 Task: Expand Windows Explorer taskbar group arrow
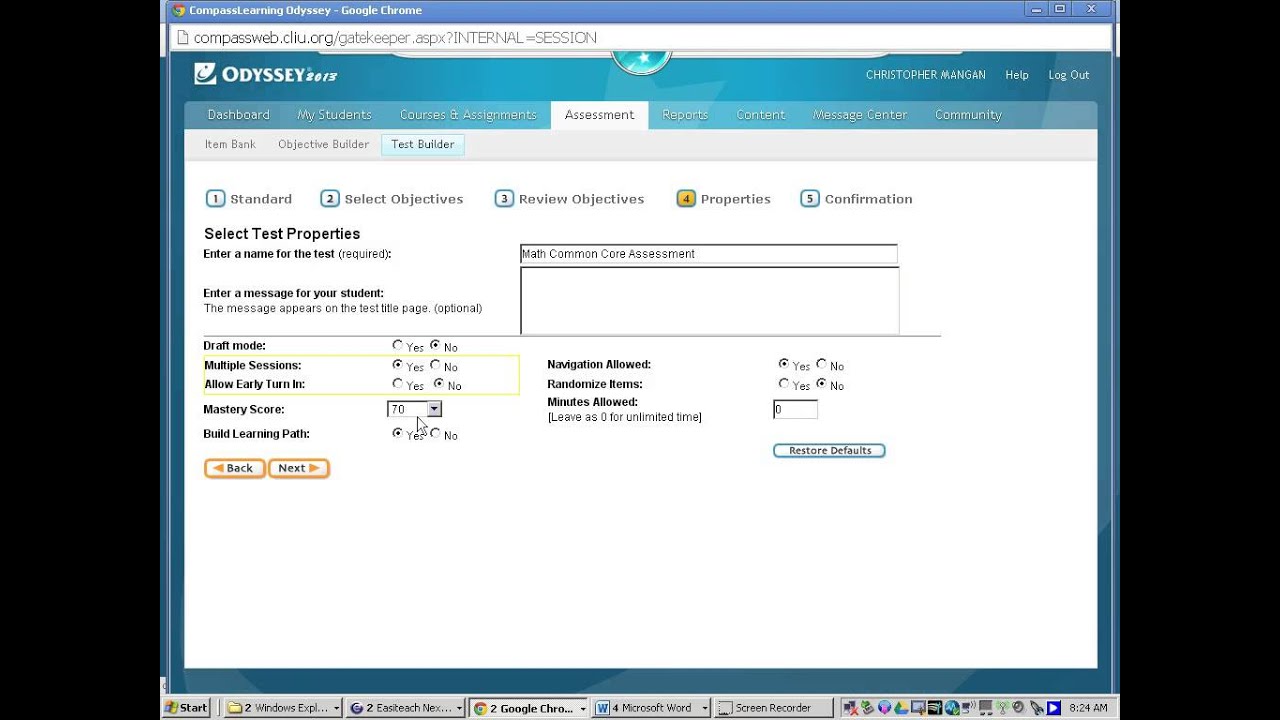[336, 708]
